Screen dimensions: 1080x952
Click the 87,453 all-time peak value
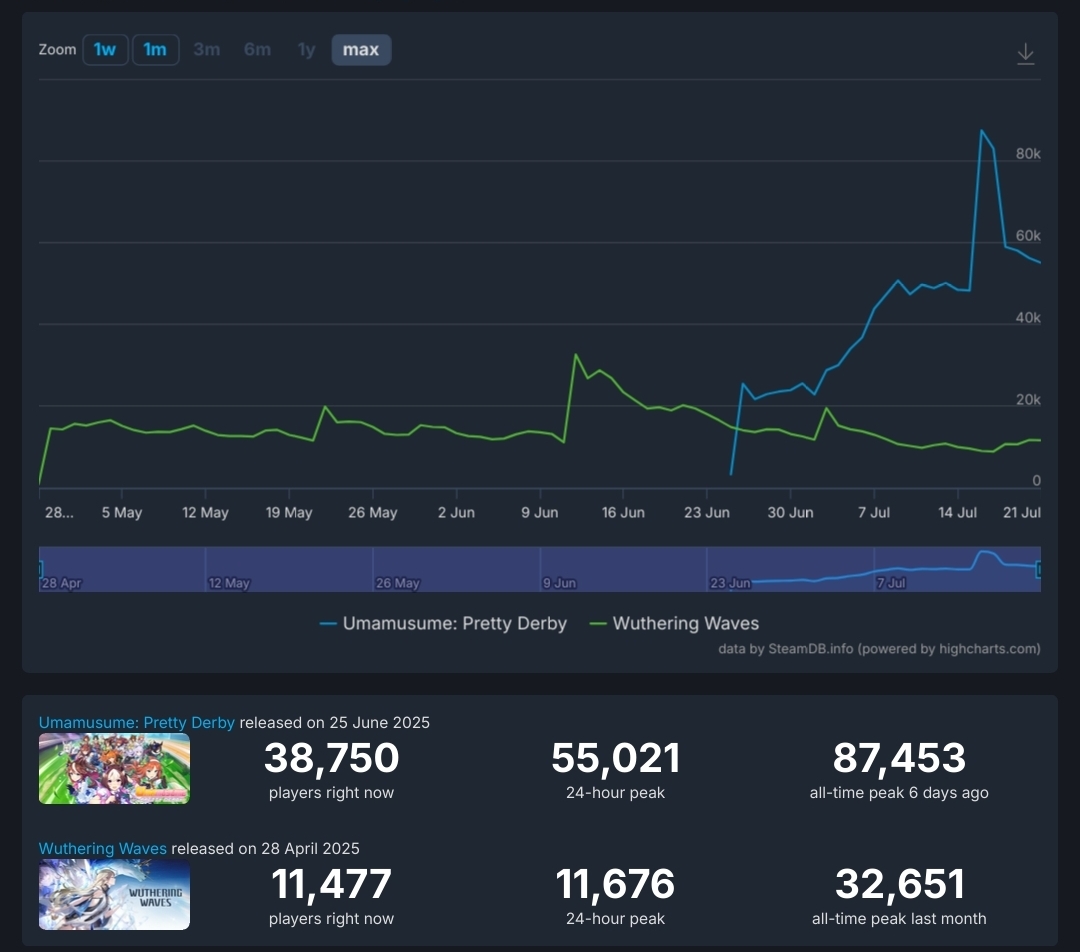(899, 758)
